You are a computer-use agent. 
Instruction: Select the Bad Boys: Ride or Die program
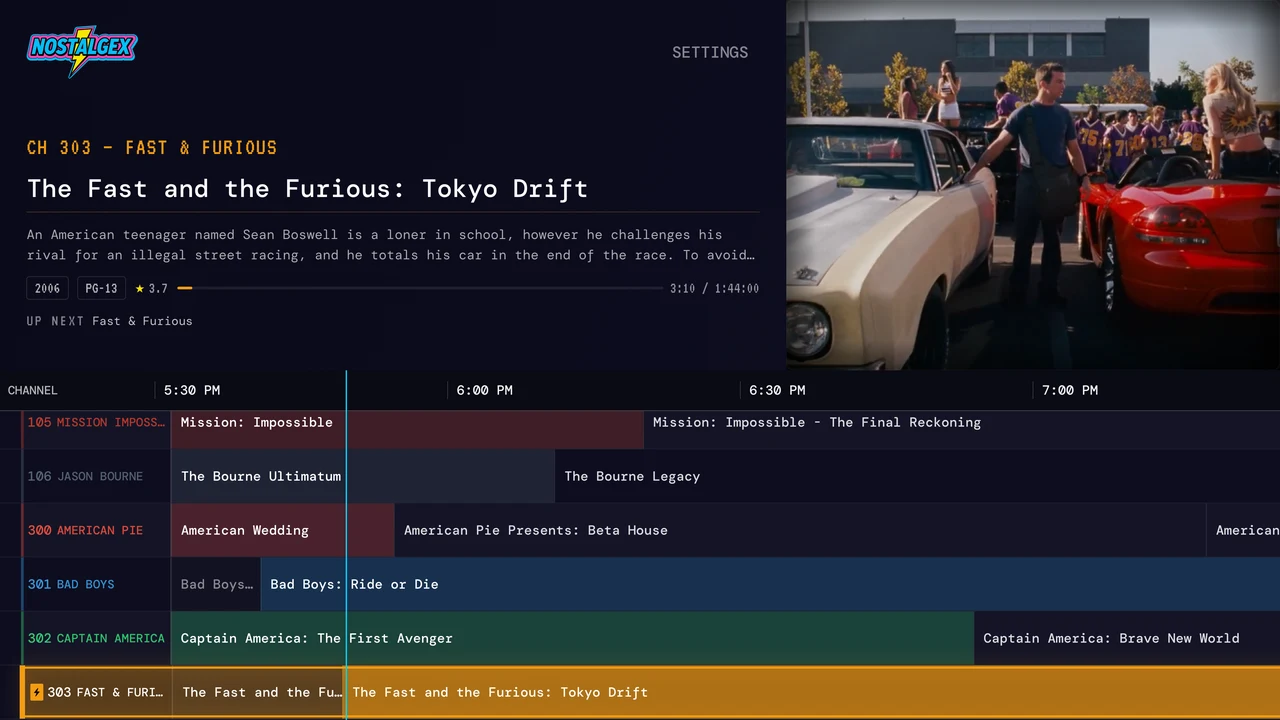[x=770, y=584]
